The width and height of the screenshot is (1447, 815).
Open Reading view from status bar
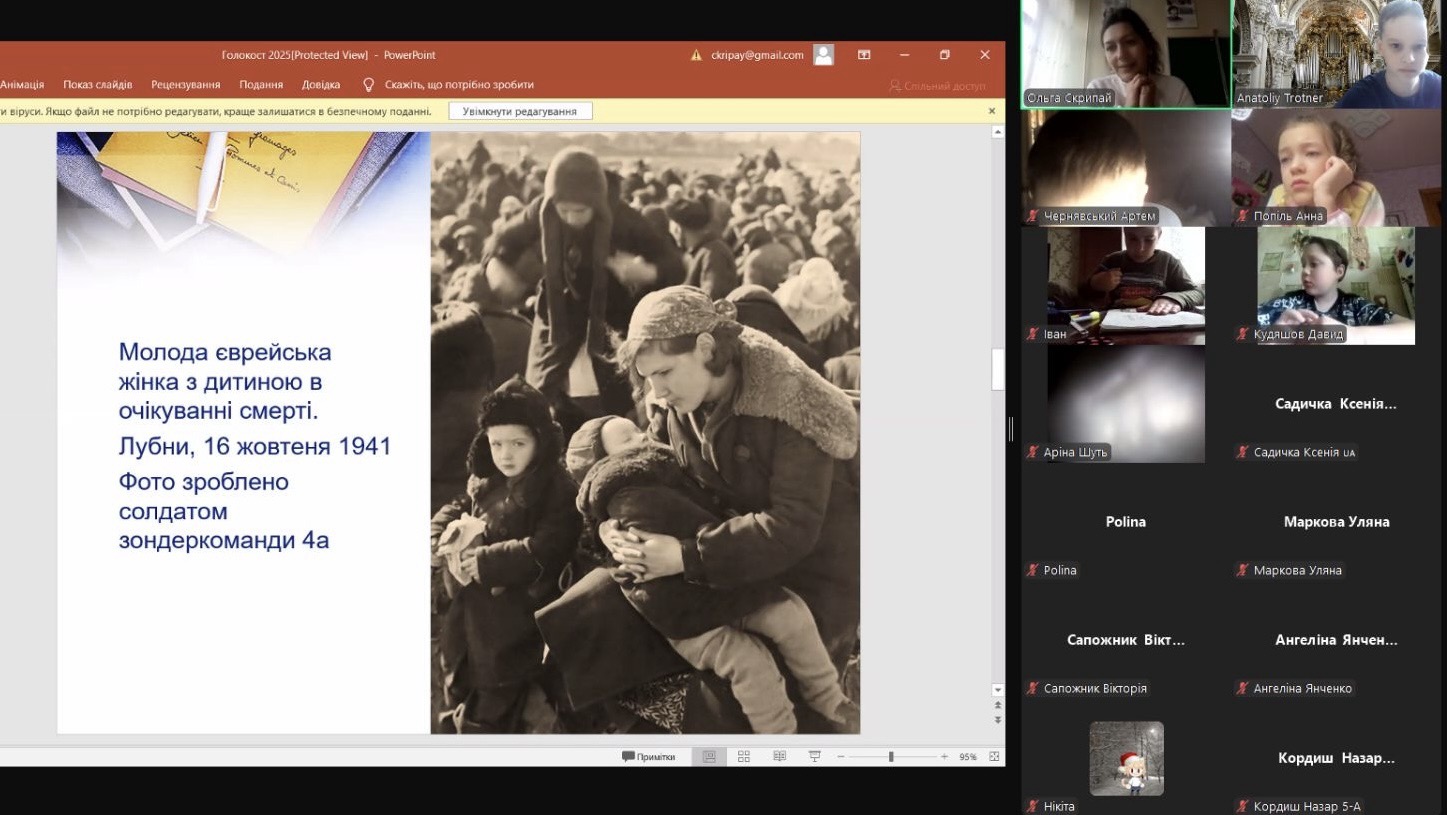pyautogui.click(x=779, y=757)
